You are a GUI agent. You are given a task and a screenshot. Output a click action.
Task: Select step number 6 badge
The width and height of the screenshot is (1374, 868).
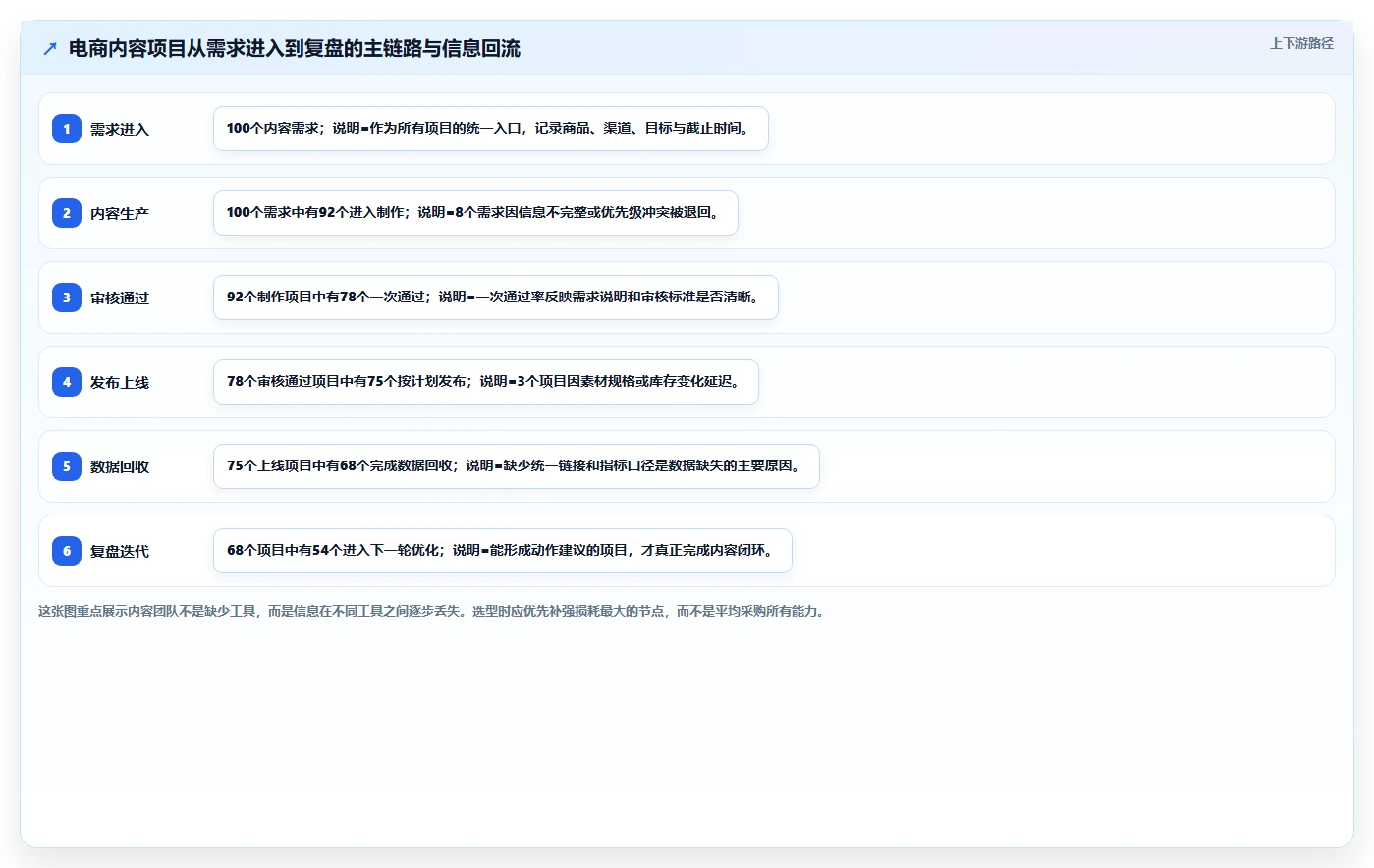(x=67, y=551)
